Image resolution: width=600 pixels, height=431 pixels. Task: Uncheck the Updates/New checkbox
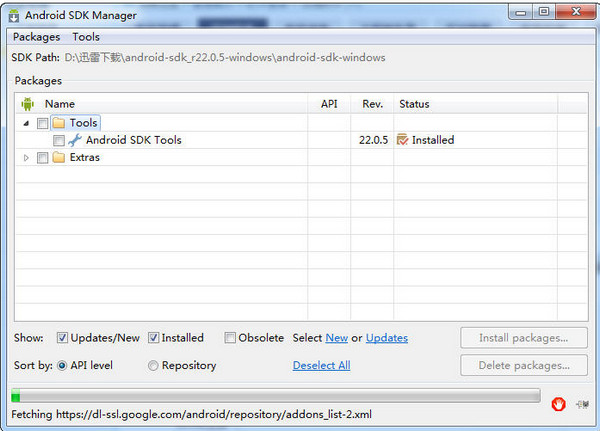point(62,338)
